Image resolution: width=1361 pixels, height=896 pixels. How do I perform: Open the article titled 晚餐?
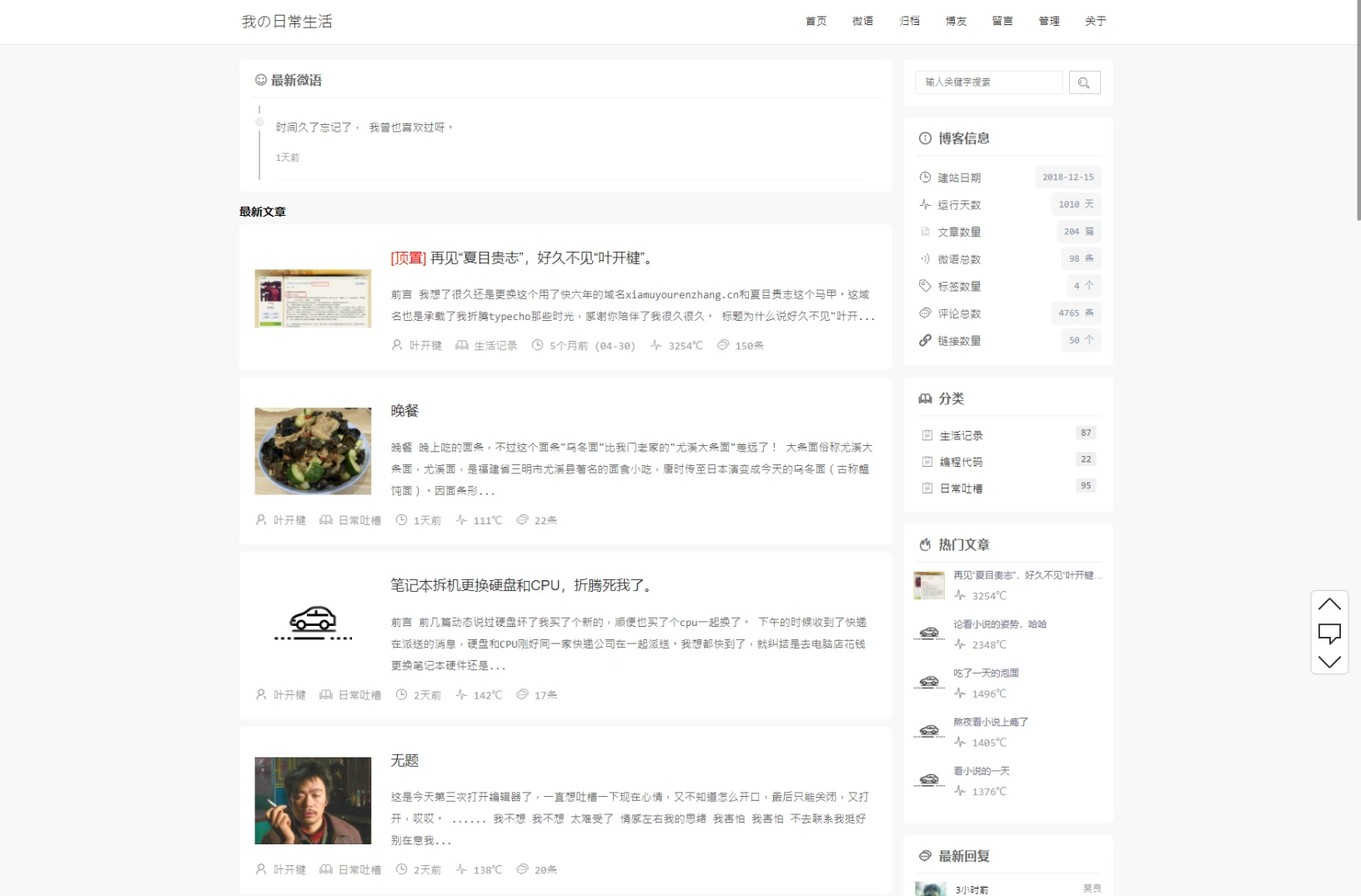(404, 411)
